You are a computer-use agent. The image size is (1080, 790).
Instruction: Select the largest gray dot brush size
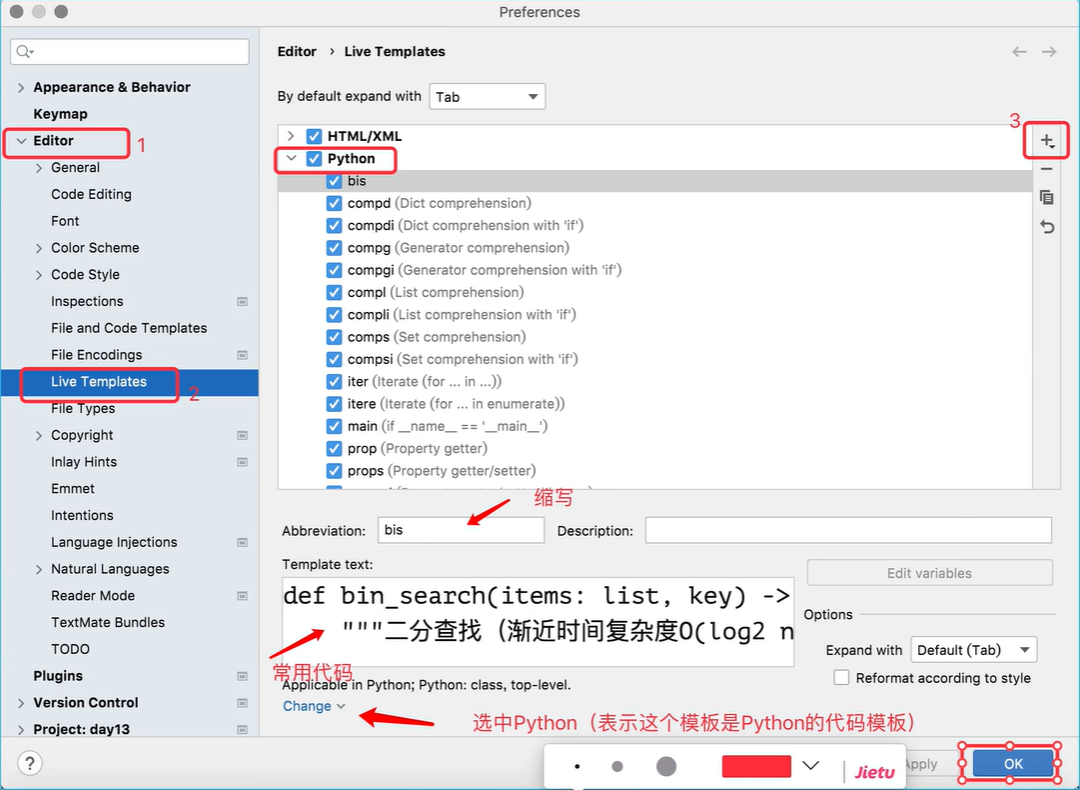click(x=666, y=766)
